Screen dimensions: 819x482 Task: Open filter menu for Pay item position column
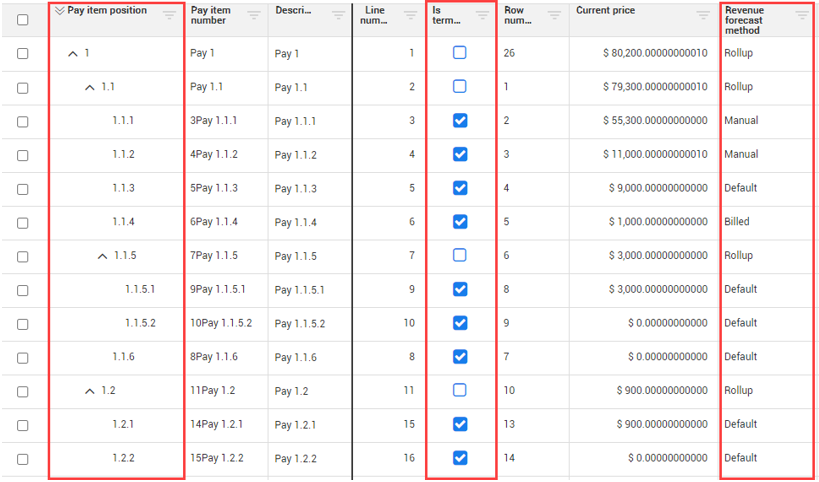click(x=169, y=15)
